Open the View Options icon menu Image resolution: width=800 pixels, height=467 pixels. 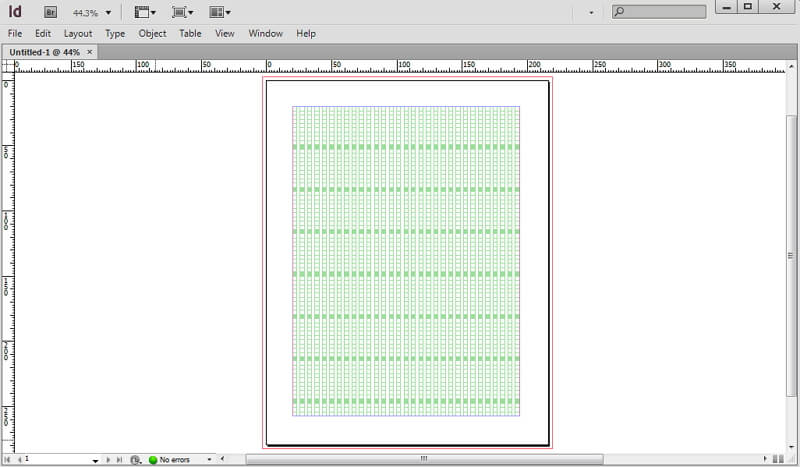point(145,12)
